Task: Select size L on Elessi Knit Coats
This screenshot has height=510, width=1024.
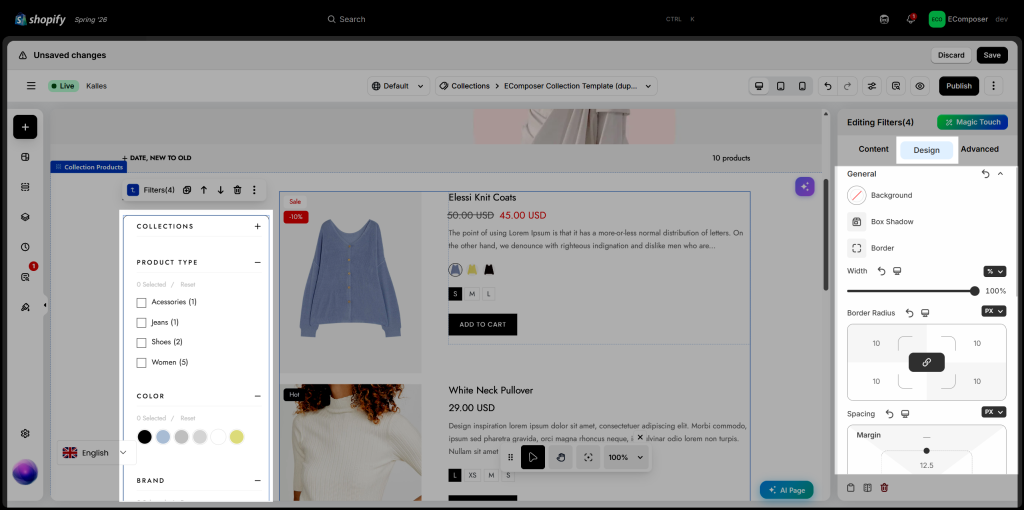Action: [488, 294]
